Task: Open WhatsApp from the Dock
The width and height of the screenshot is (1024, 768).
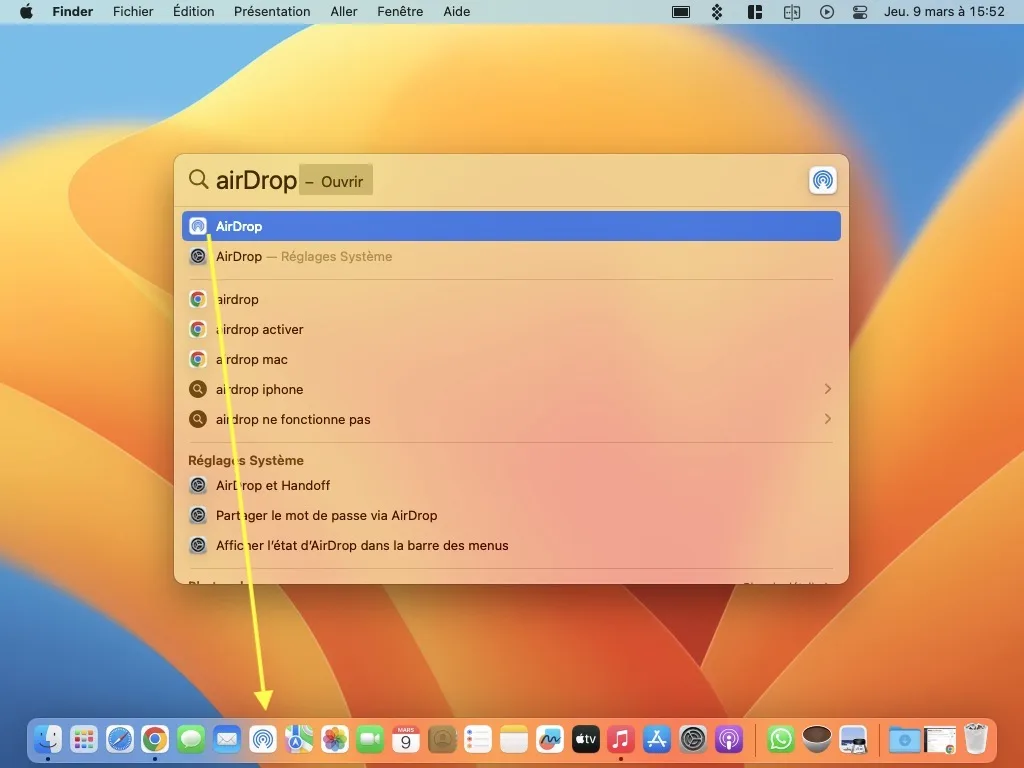Action: coord(781,738)
